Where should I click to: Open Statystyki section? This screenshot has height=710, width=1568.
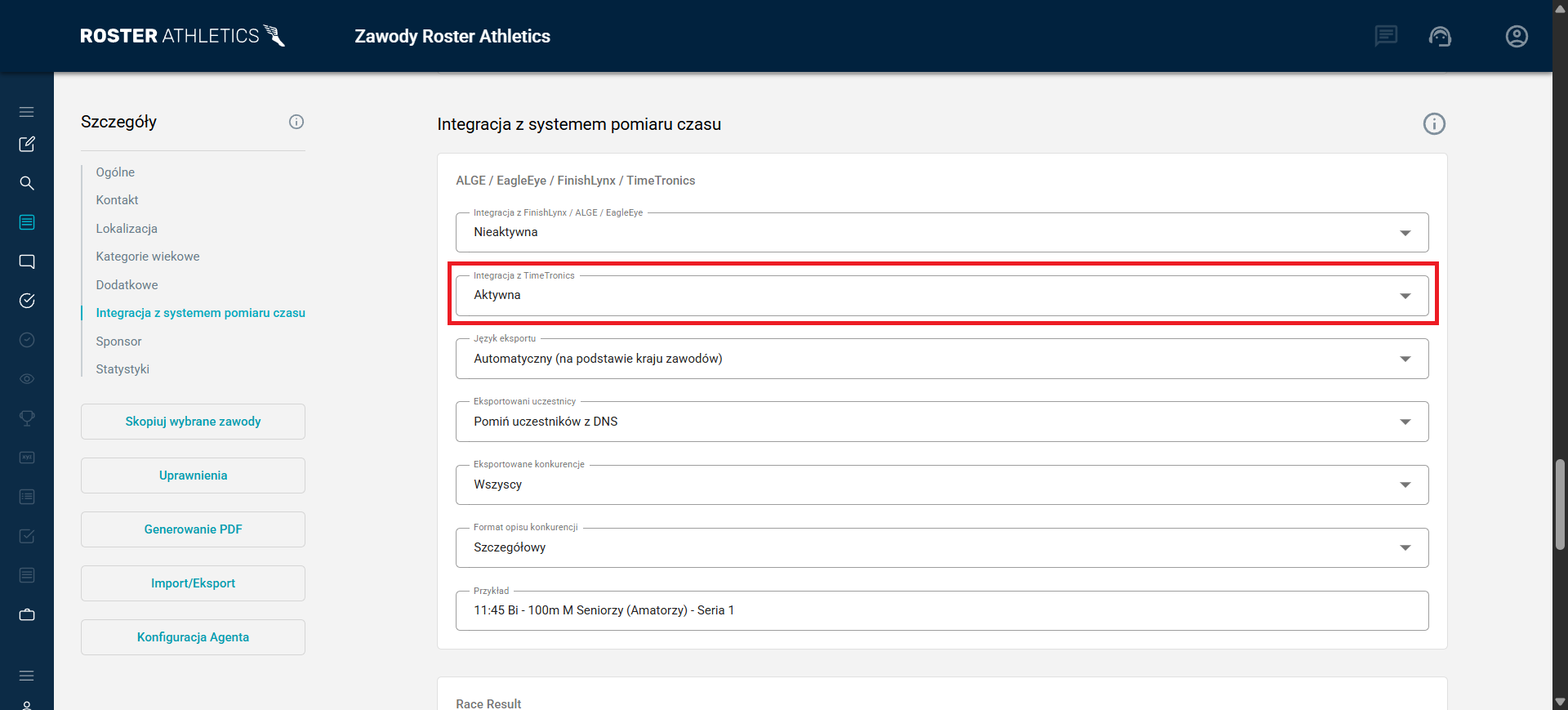point(122,369)
